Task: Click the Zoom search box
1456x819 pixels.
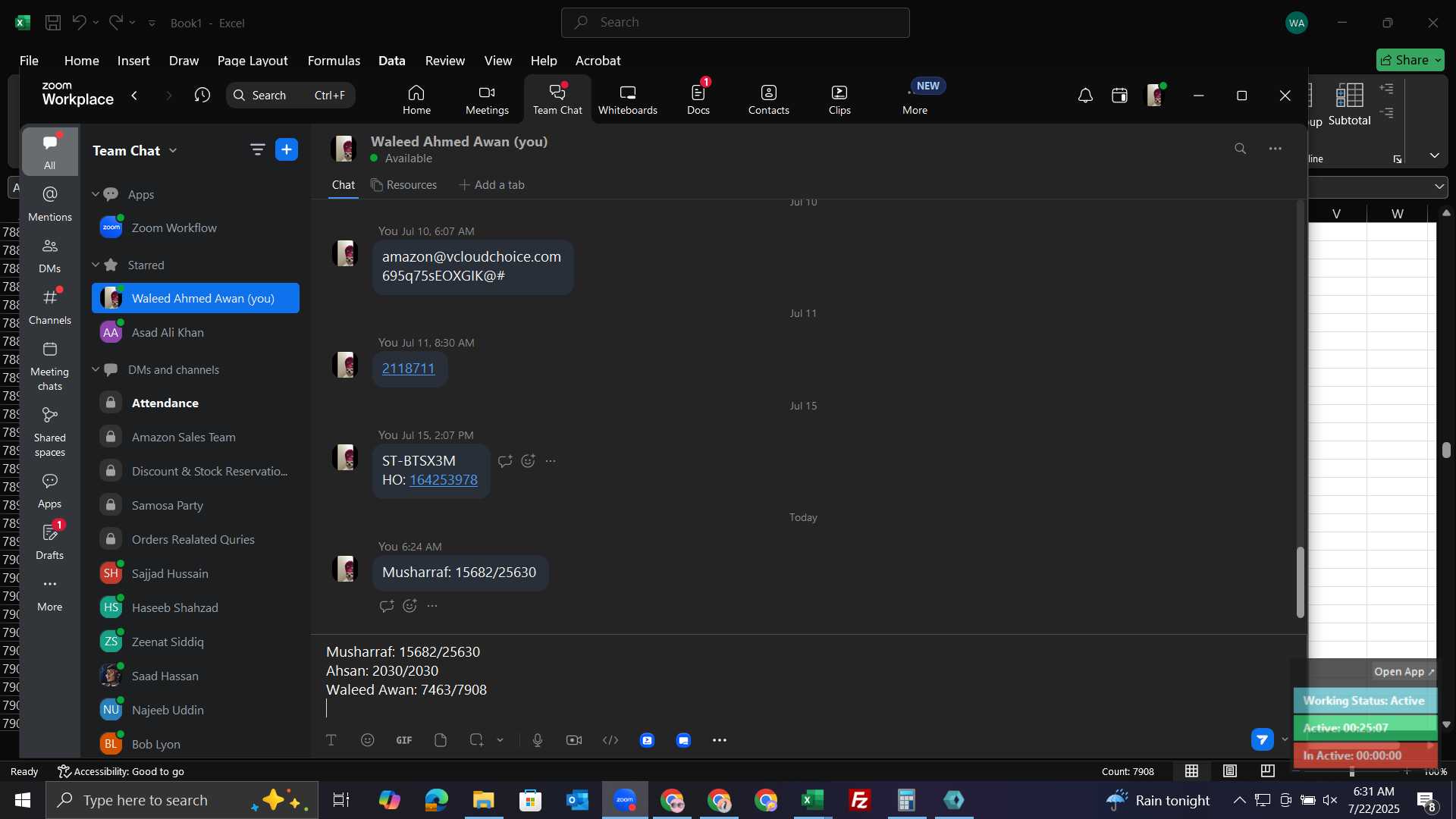Action: tap(290, 96)
